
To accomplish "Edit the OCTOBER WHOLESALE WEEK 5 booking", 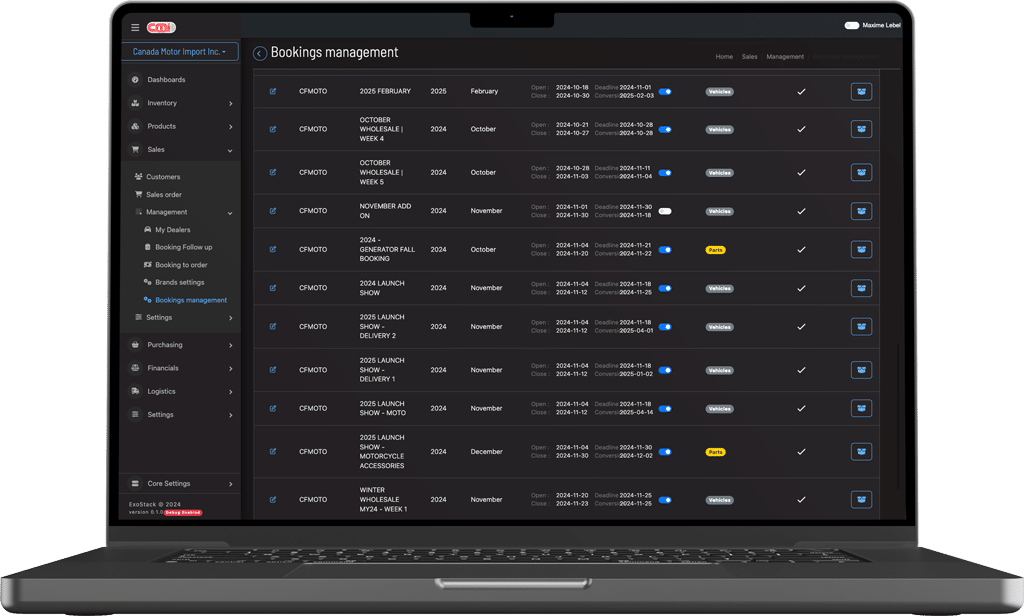I will [x=273, y=172].
